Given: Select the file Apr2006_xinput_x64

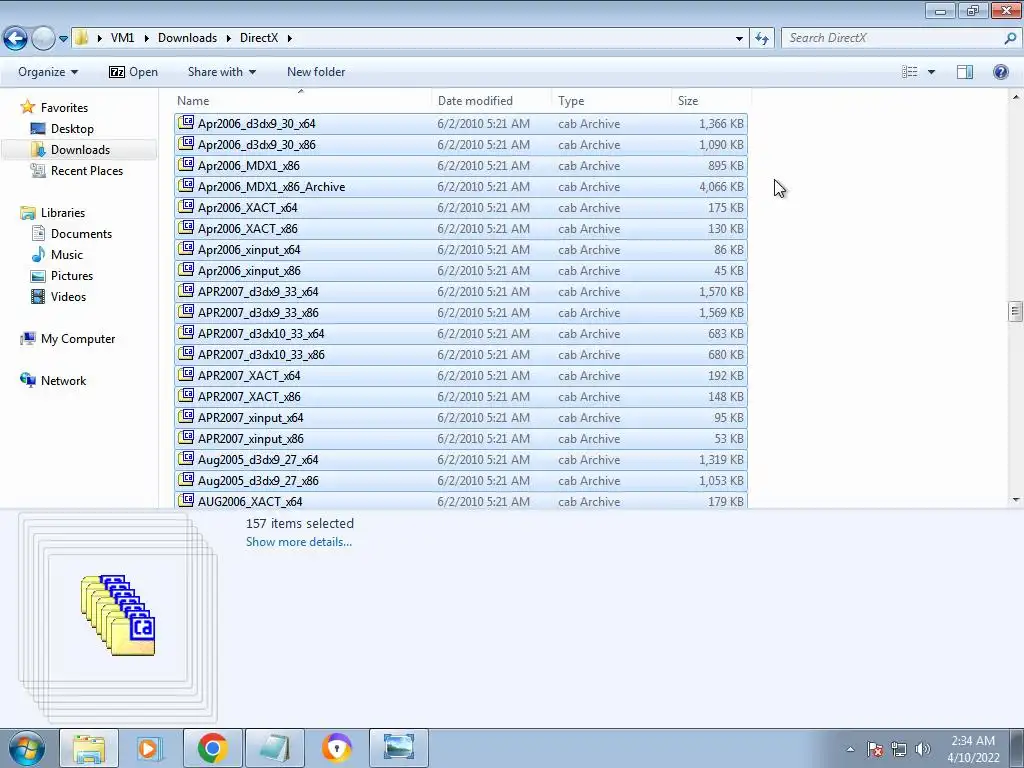Looking at the screenshot, I should pyautogui.click(x=461, y=249).
